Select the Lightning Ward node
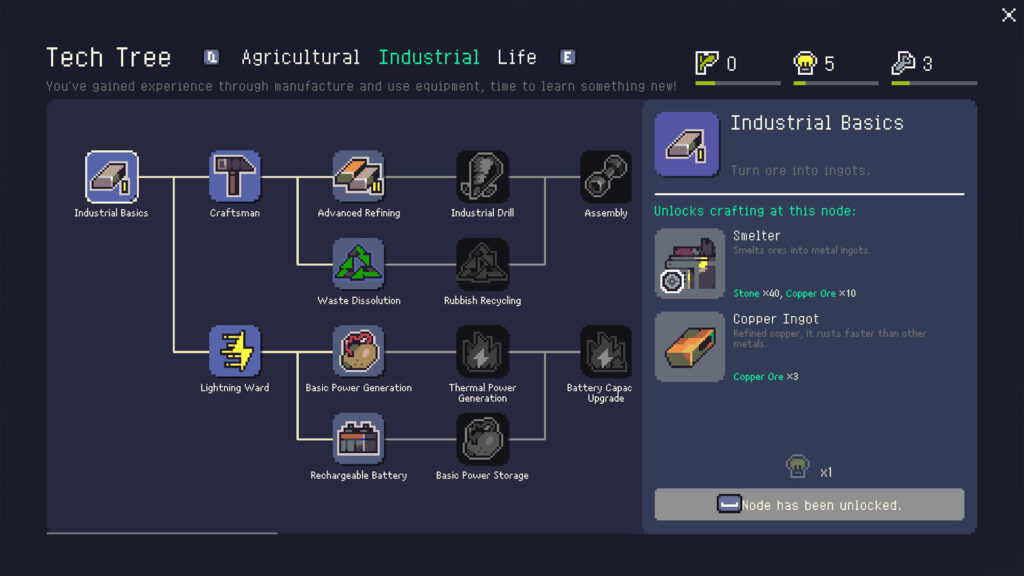 point(235,351)
